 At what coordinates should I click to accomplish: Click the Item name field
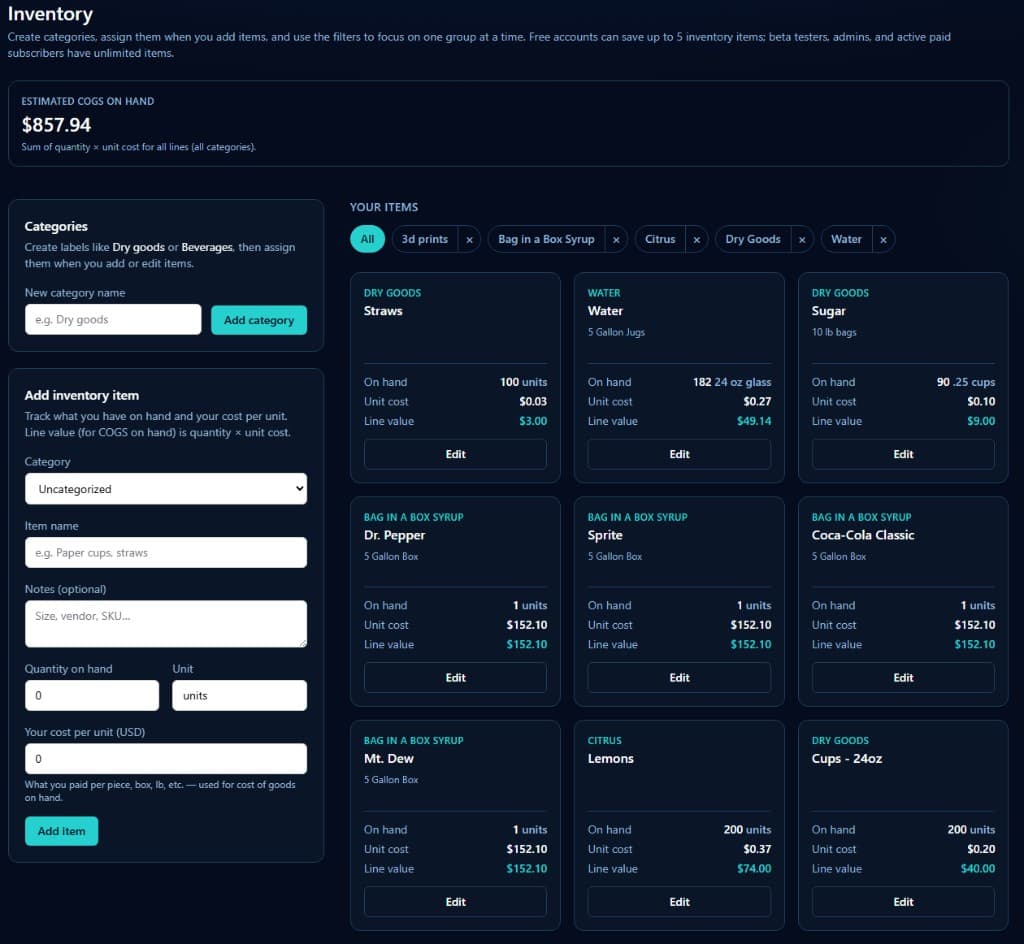pos(165,552)
